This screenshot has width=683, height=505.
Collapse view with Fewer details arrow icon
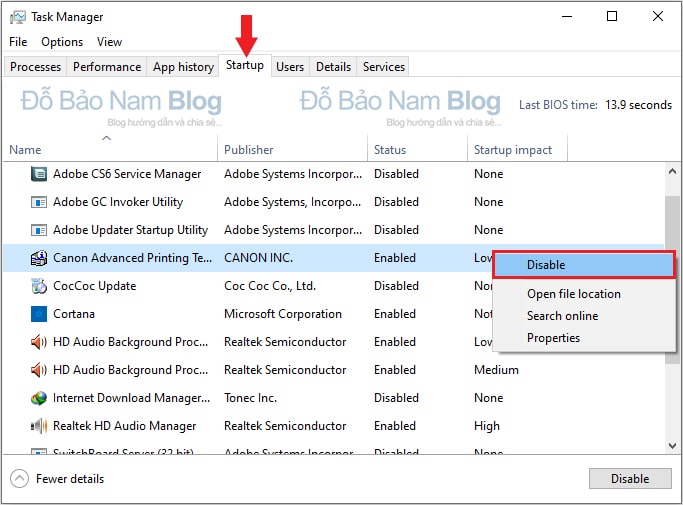click(19, 479)
